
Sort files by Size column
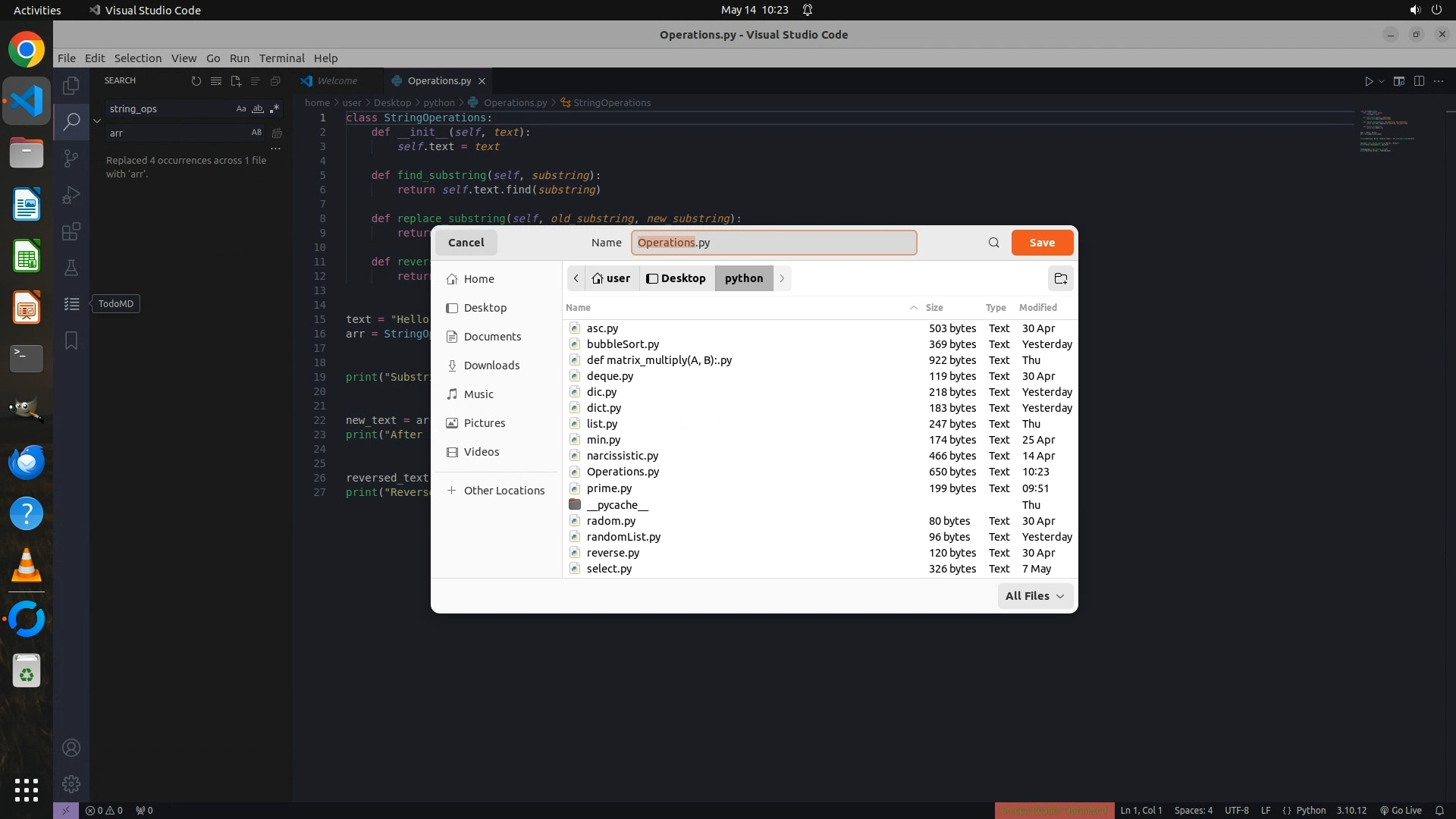[x=934, y=307]
